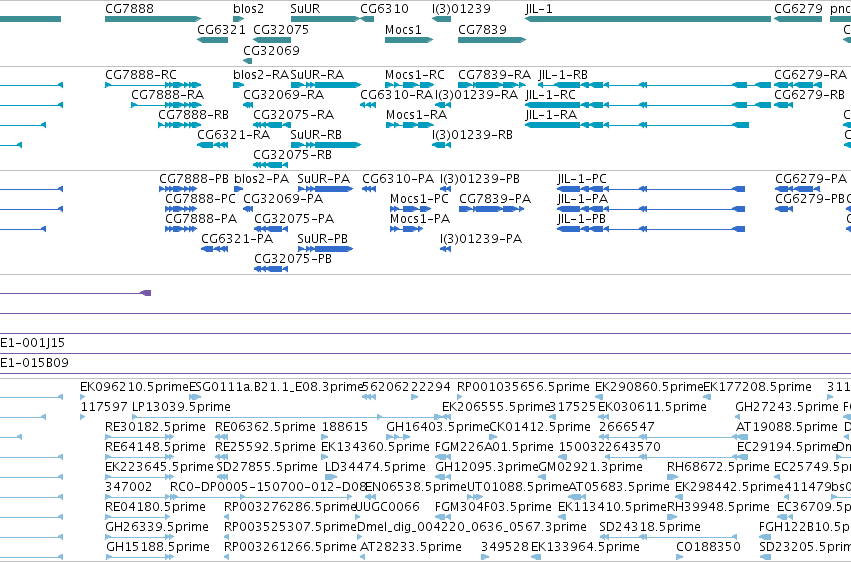
Task: Click the E1-001J15 clone label
Action: point(33,343)
